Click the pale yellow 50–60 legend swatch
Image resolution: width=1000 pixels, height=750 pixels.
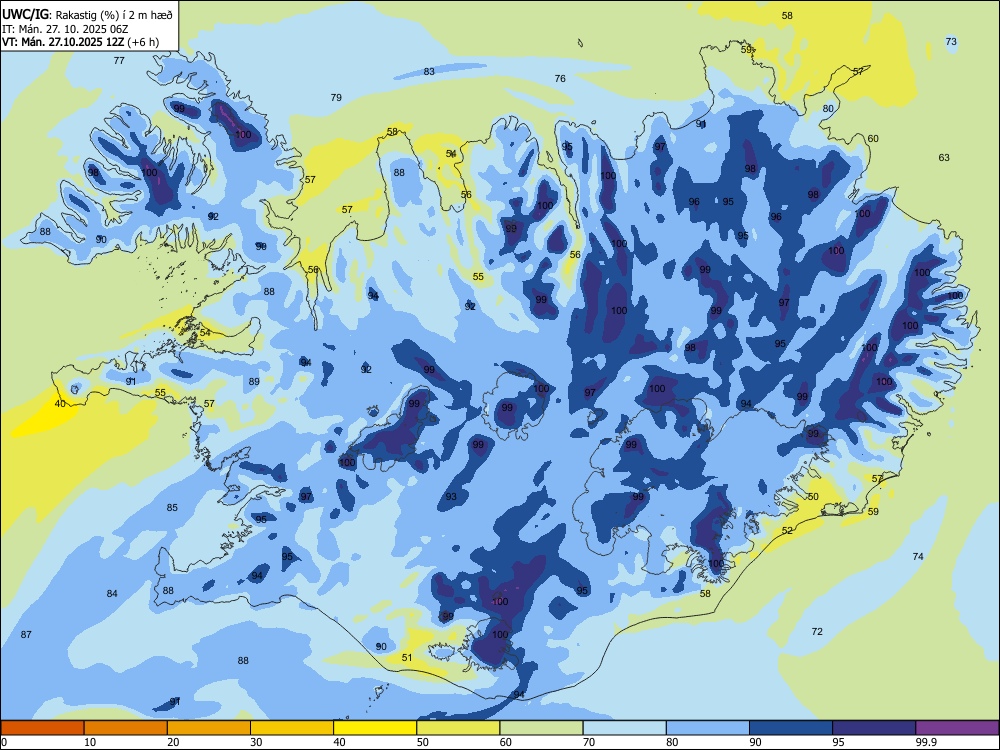point(458,728)
